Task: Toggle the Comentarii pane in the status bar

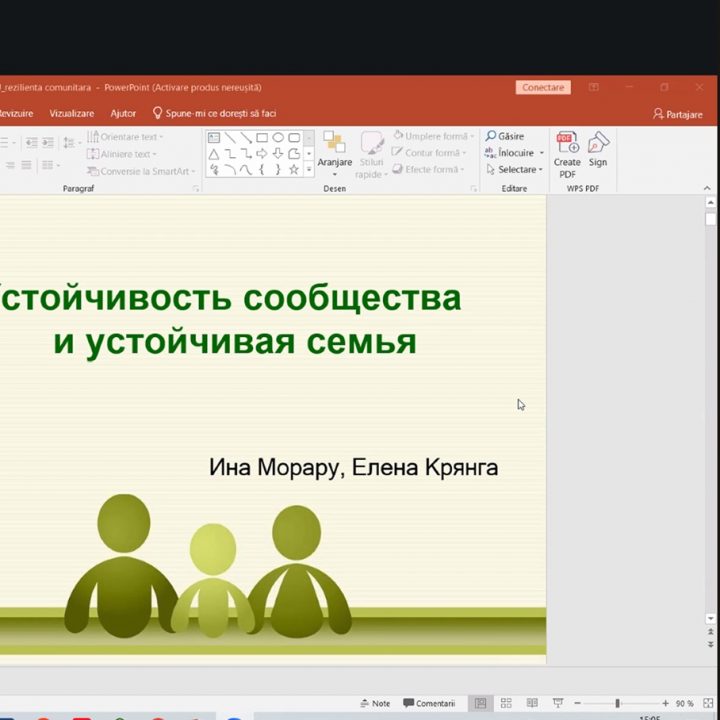Action: (429, 703)
